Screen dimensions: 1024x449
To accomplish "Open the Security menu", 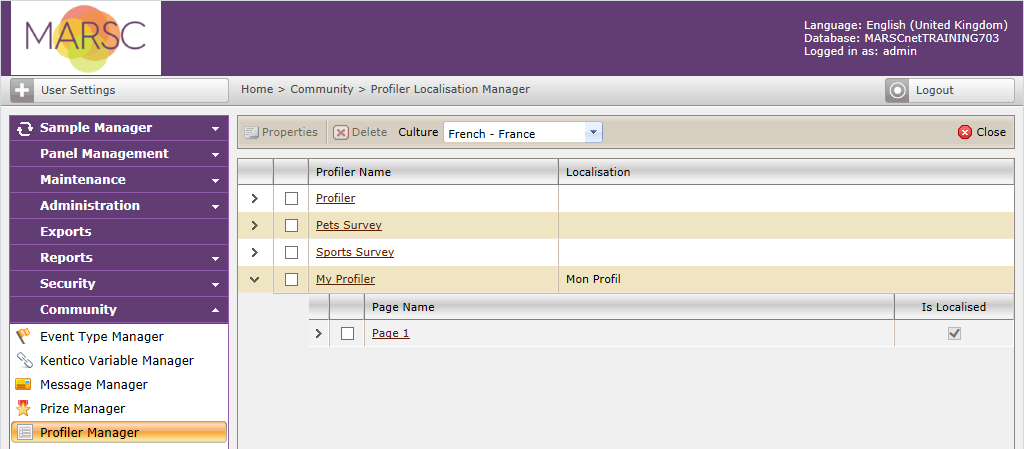I will tap(119, 284).
